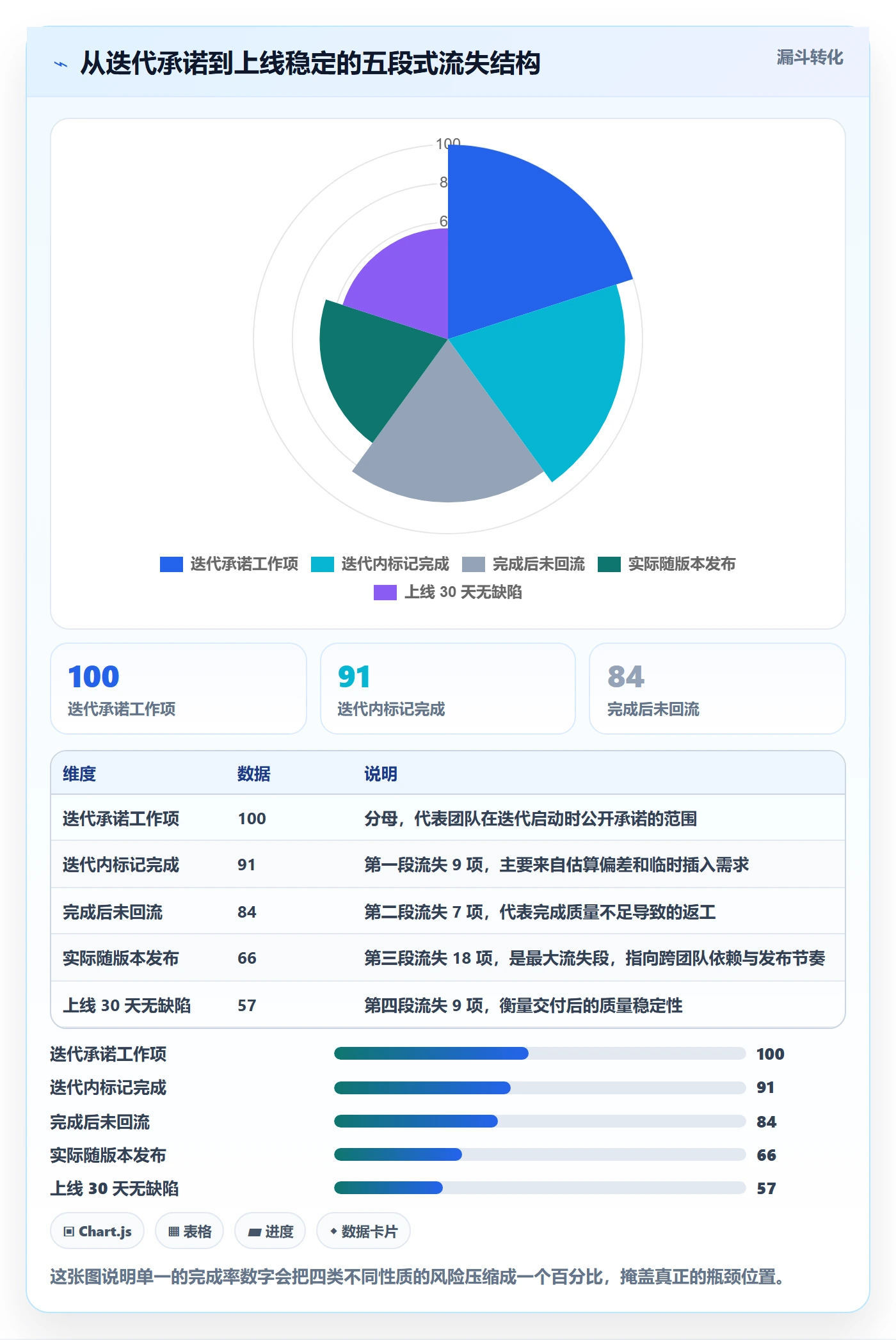The height and width of the screenshot is (1340, 896).
Task: Select the stat card showing 91
Action: (448, 689)
